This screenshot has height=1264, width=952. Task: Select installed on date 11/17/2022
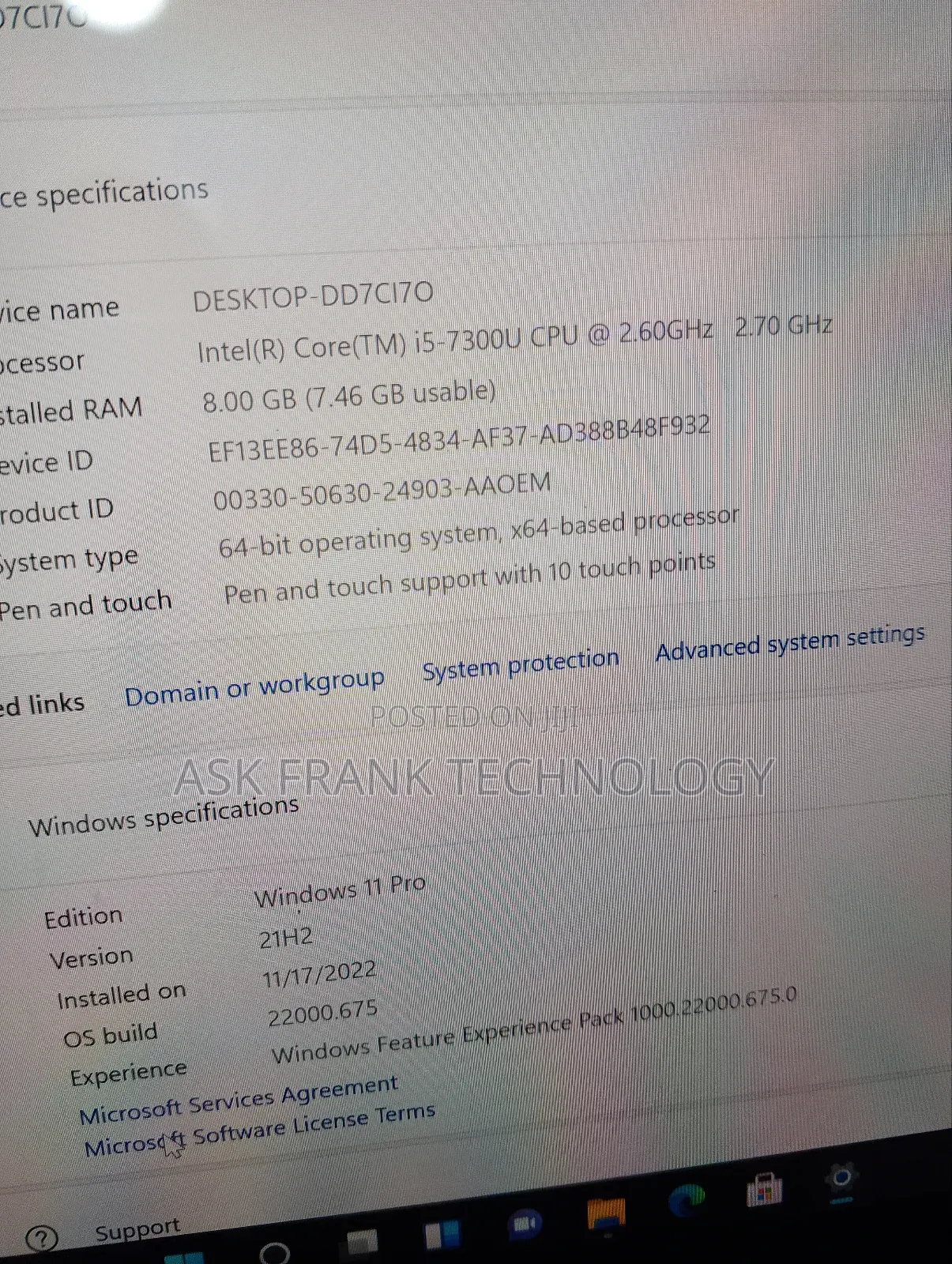click(319, 974)
